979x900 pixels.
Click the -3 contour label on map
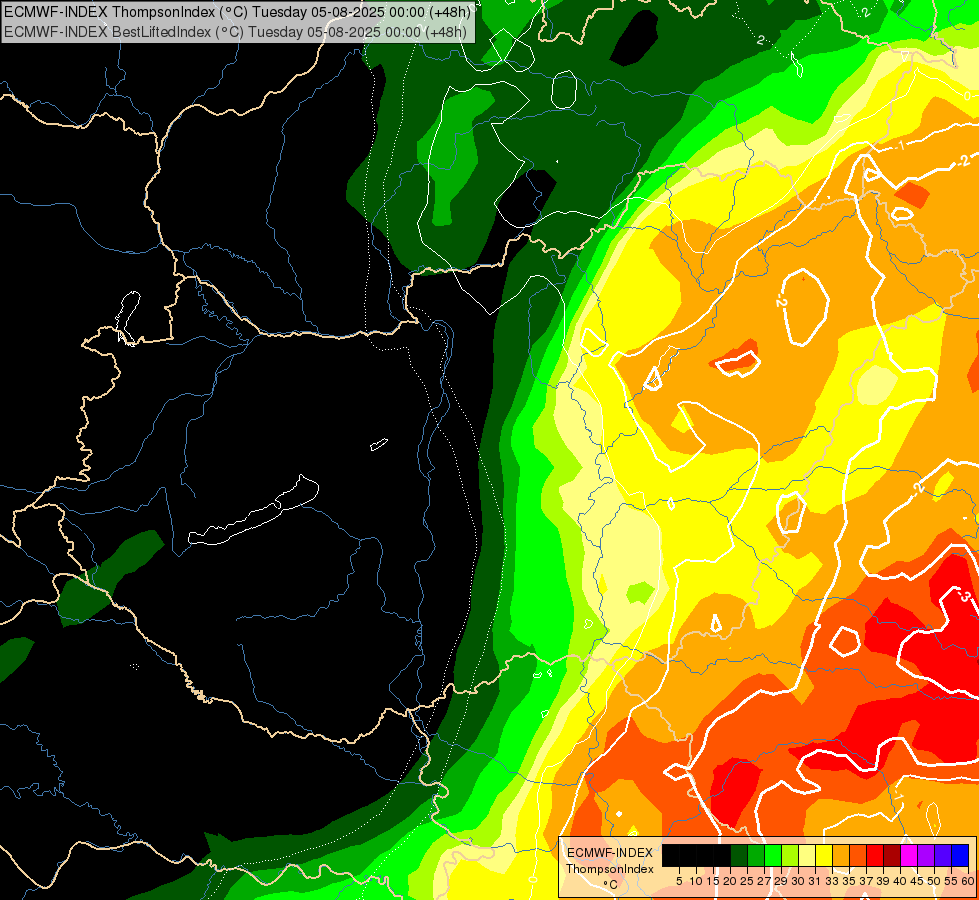pos(964,595)
